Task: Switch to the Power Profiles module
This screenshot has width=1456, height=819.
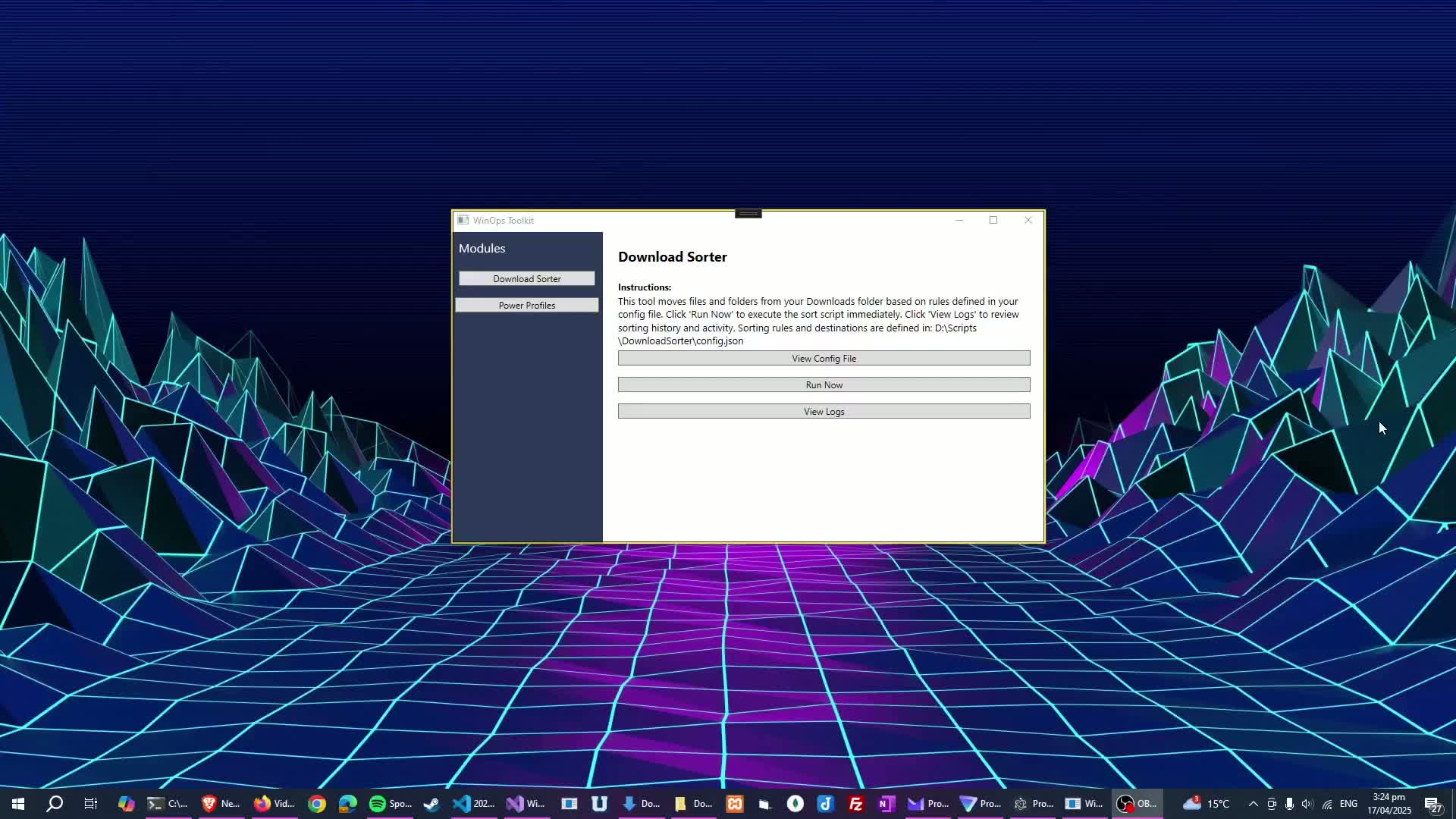Action: [526, 305]
